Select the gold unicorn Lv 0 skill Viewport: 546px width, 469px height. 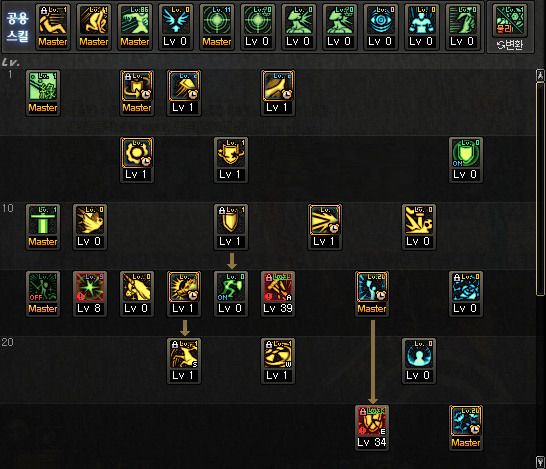137,294
